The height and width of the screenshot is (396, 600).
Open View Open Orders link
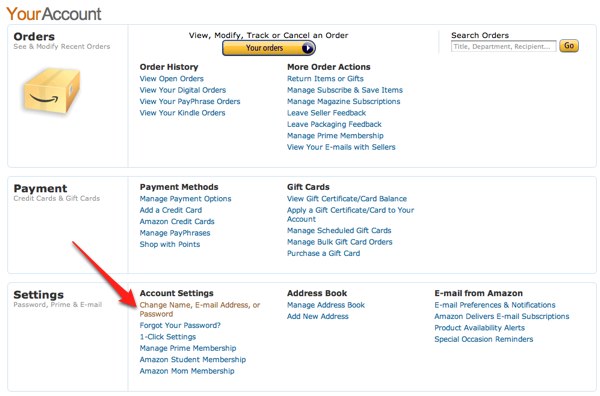click(171, 78)
